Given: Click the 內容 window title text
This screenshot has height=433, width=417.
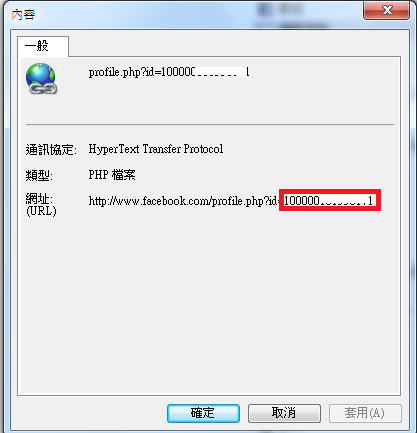Looking at the screenshot, I should [23, 15].
